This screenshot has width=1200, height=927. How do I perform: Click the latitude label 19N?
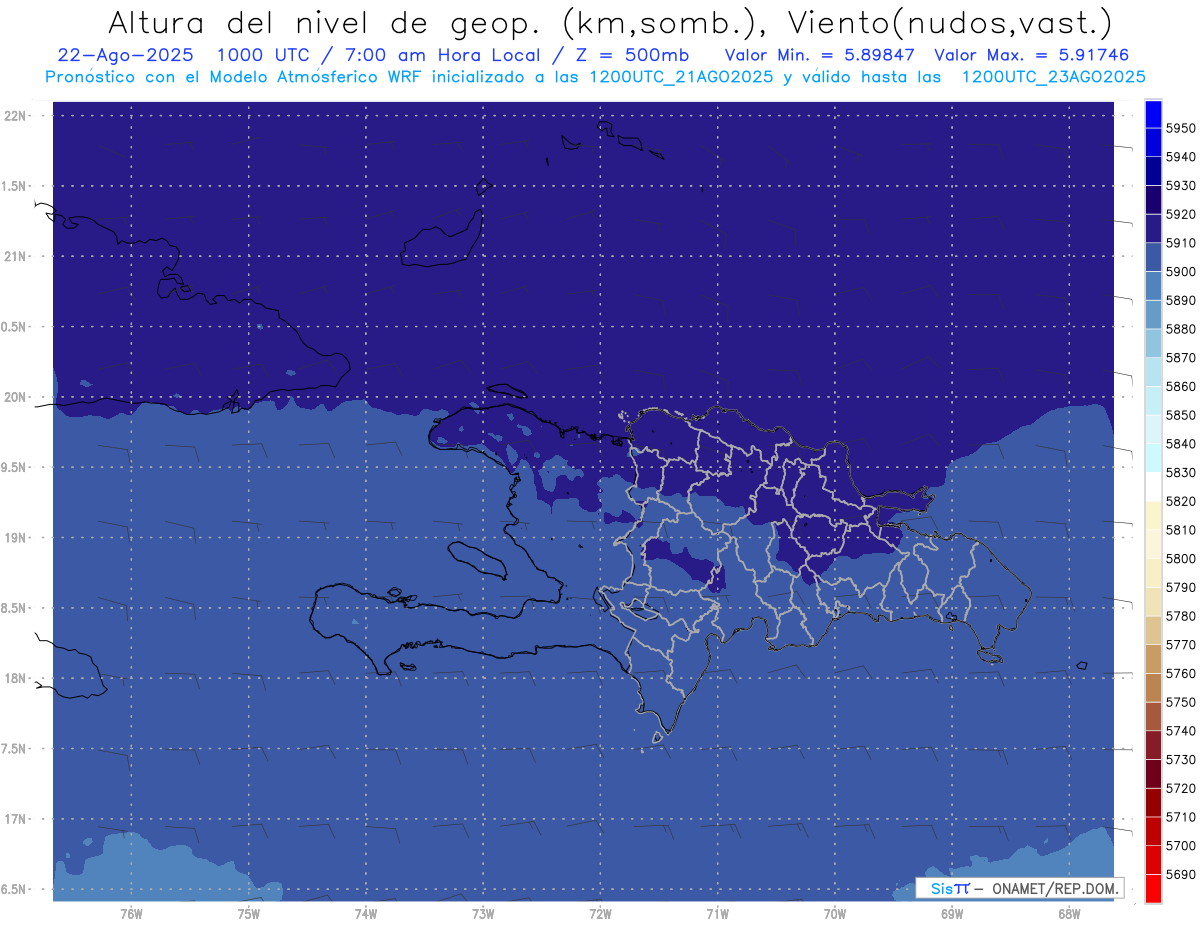pyautogui.click(x=17, y=537)
